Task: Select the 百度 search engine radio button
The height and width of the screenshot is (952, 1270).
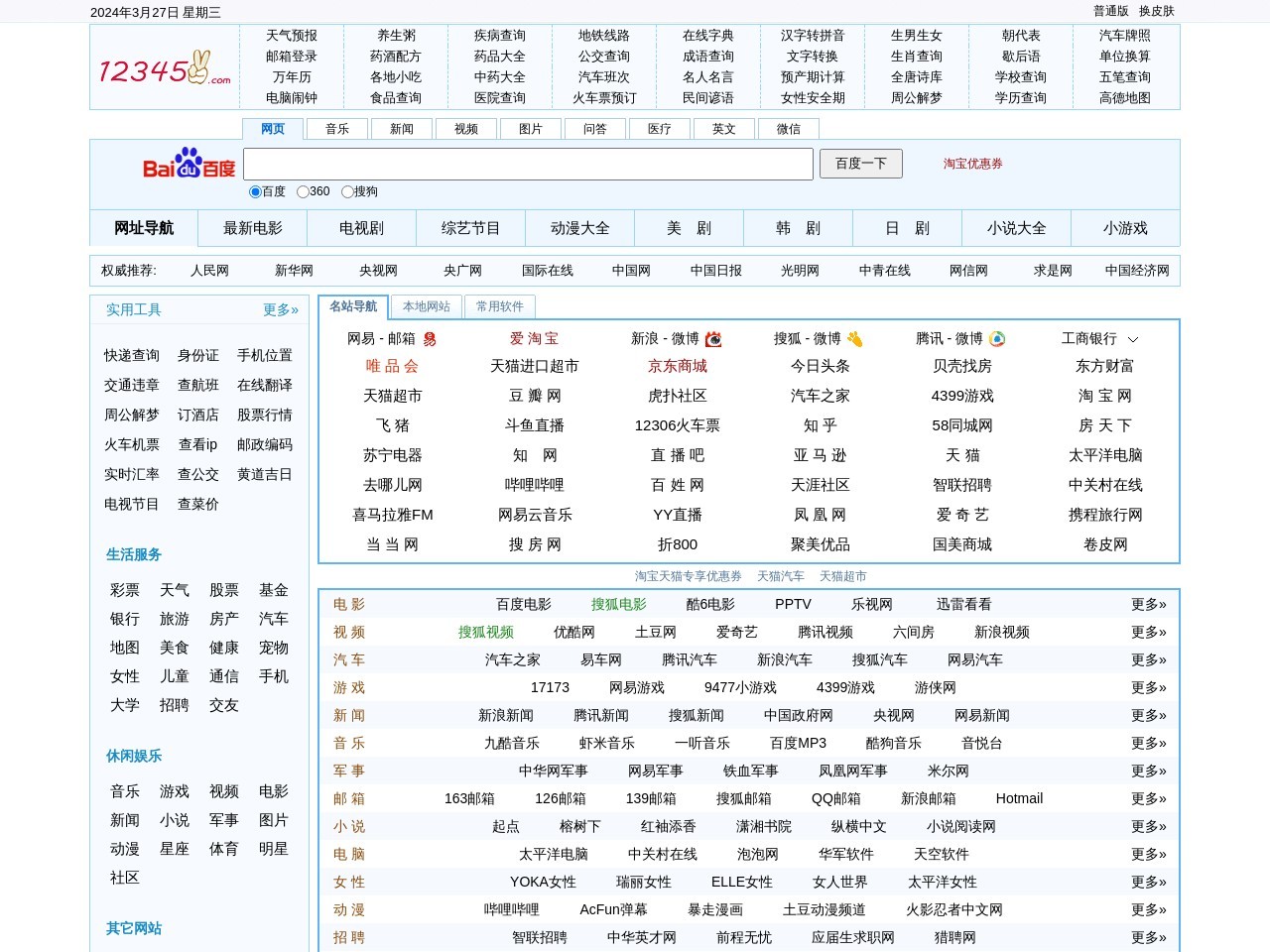Action: 255,191
